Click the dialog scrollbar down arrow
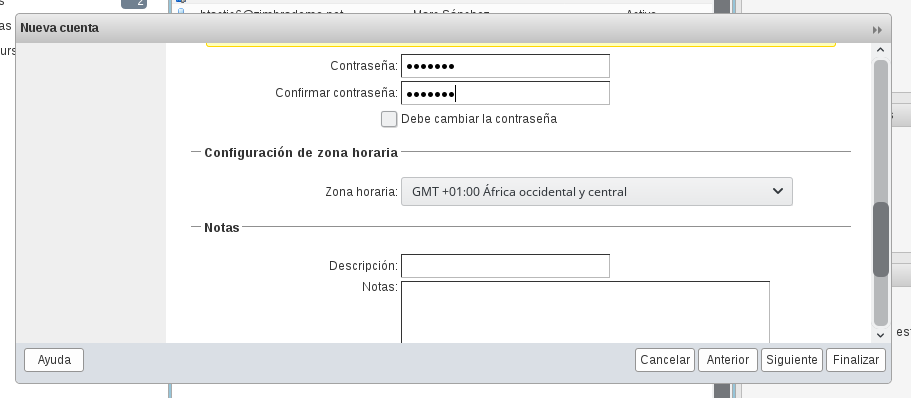 (x=880, y=335)
